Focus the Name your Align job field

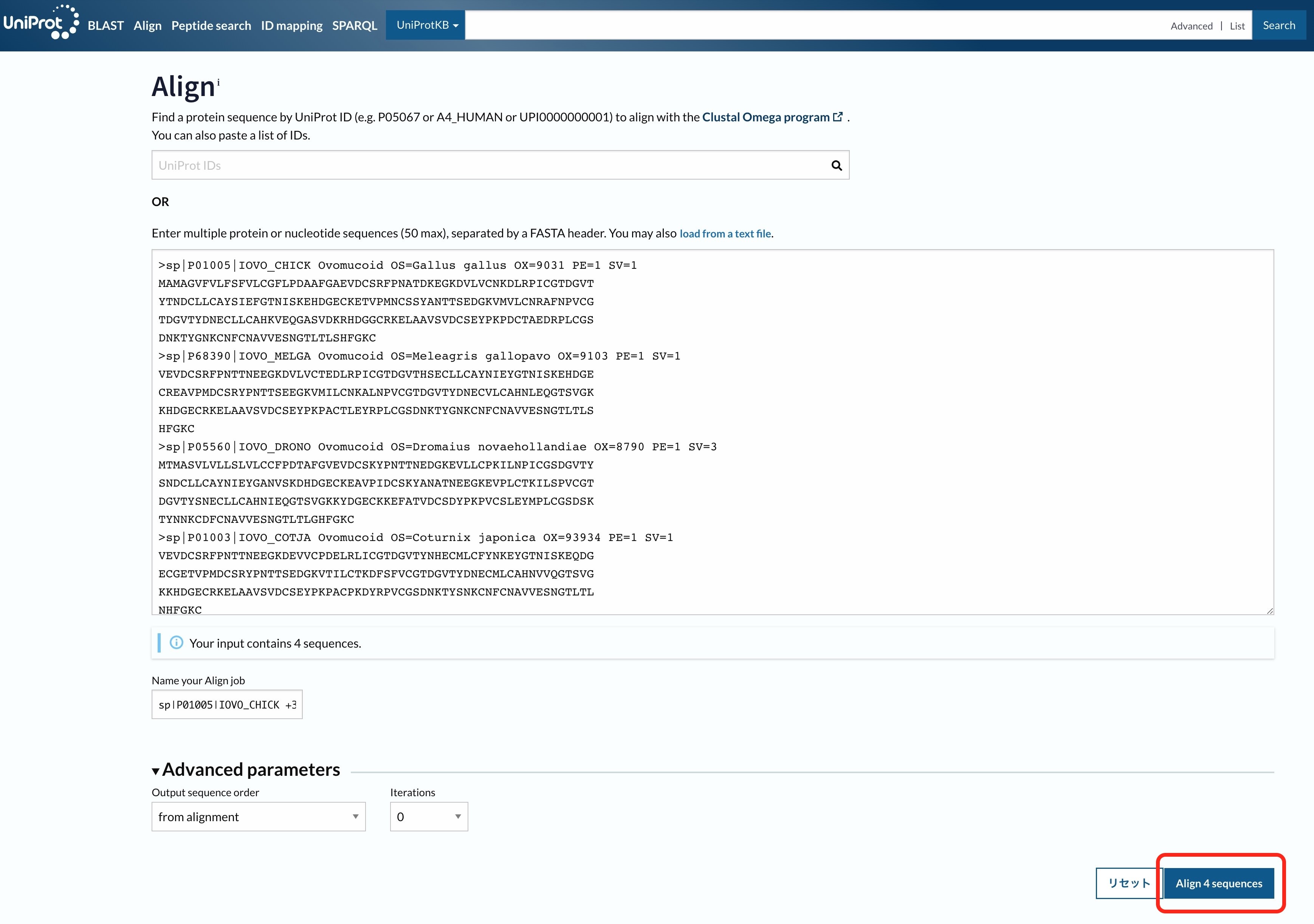[x=227, y=705]
